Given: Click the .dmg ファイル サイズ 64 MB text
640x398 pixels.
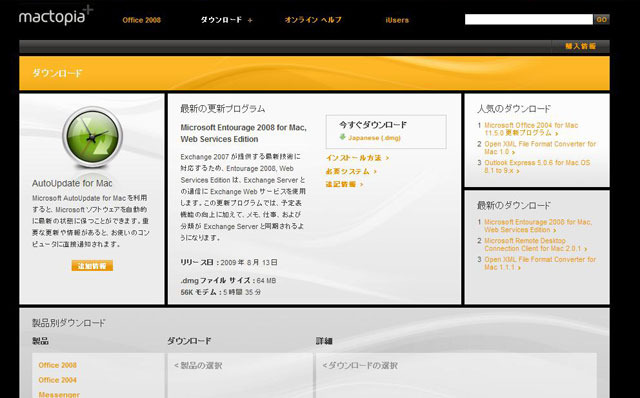Looking at the screenshot, I should (228, 280).
